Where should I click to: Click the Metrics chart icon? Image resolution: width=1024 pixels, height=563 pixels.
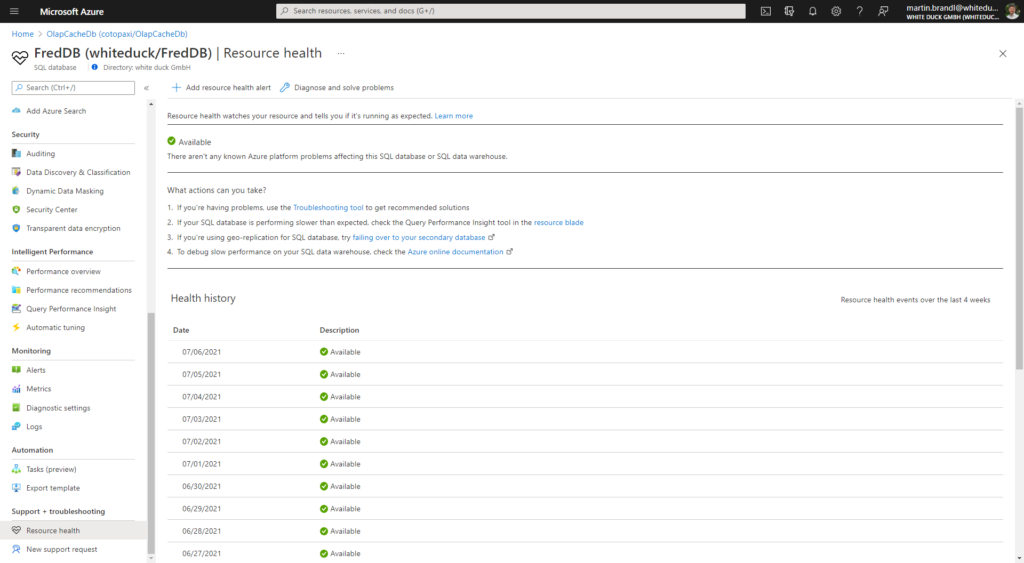click(x=16, y=389)
